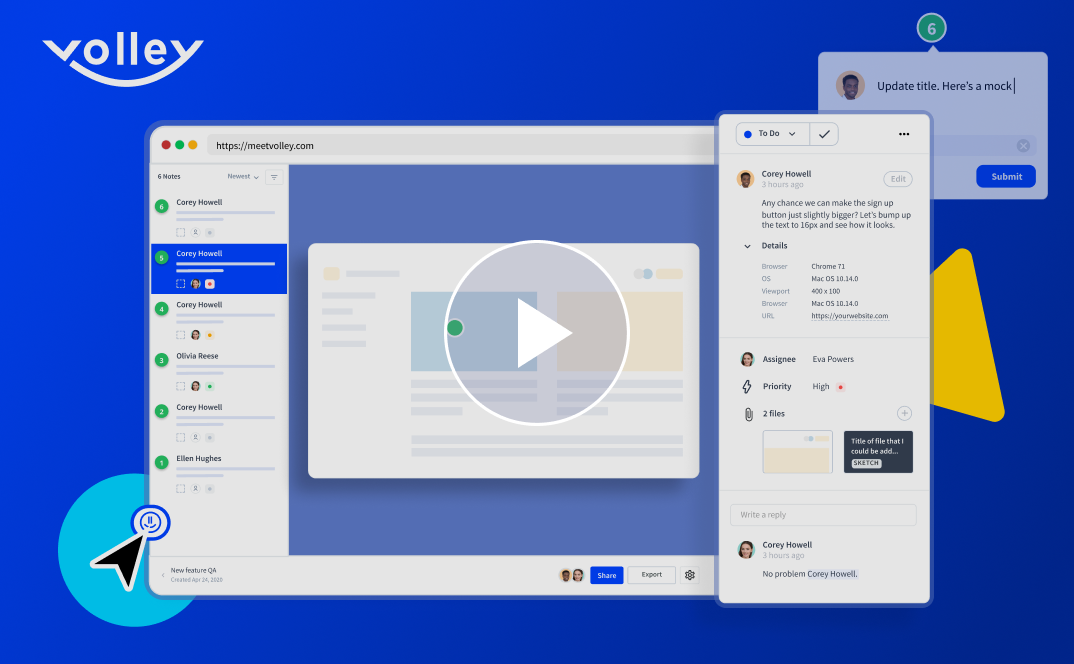
Task: Open the three-dot more options menu
Action: point(904,134)
